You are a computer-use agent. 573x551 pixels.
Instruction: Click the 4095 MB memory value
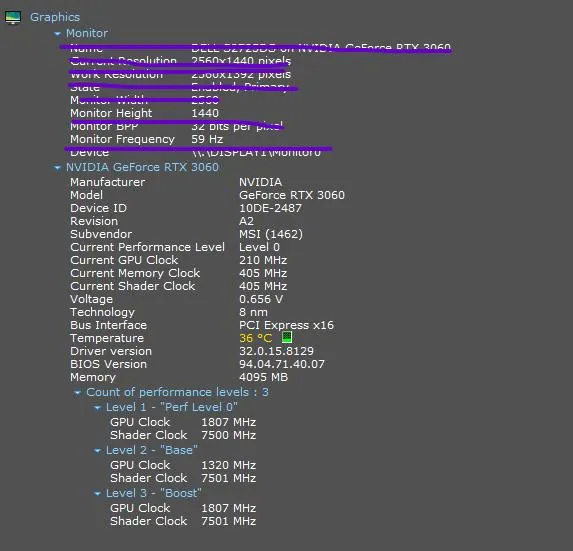point(263,377)
